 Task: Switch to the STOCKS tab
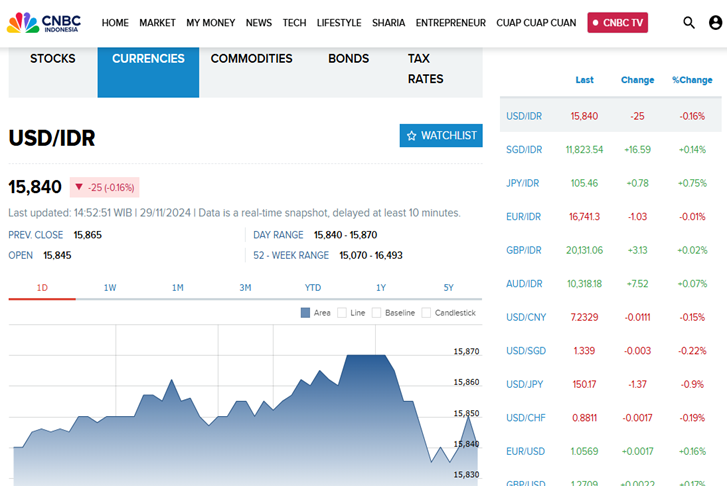pyautogui.click(x=53, y=59)
